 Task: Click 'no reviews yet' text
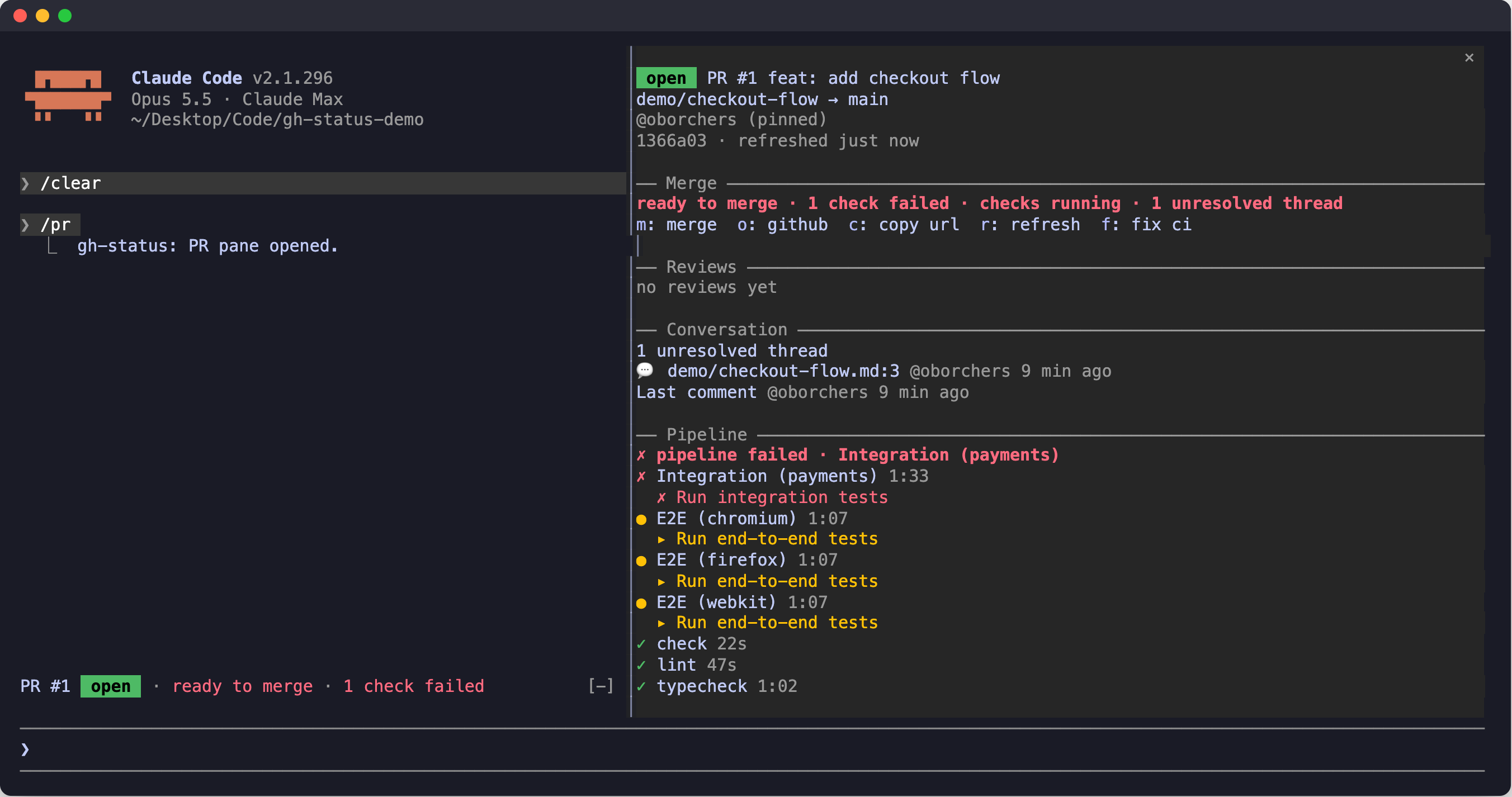tap(707, 288)
